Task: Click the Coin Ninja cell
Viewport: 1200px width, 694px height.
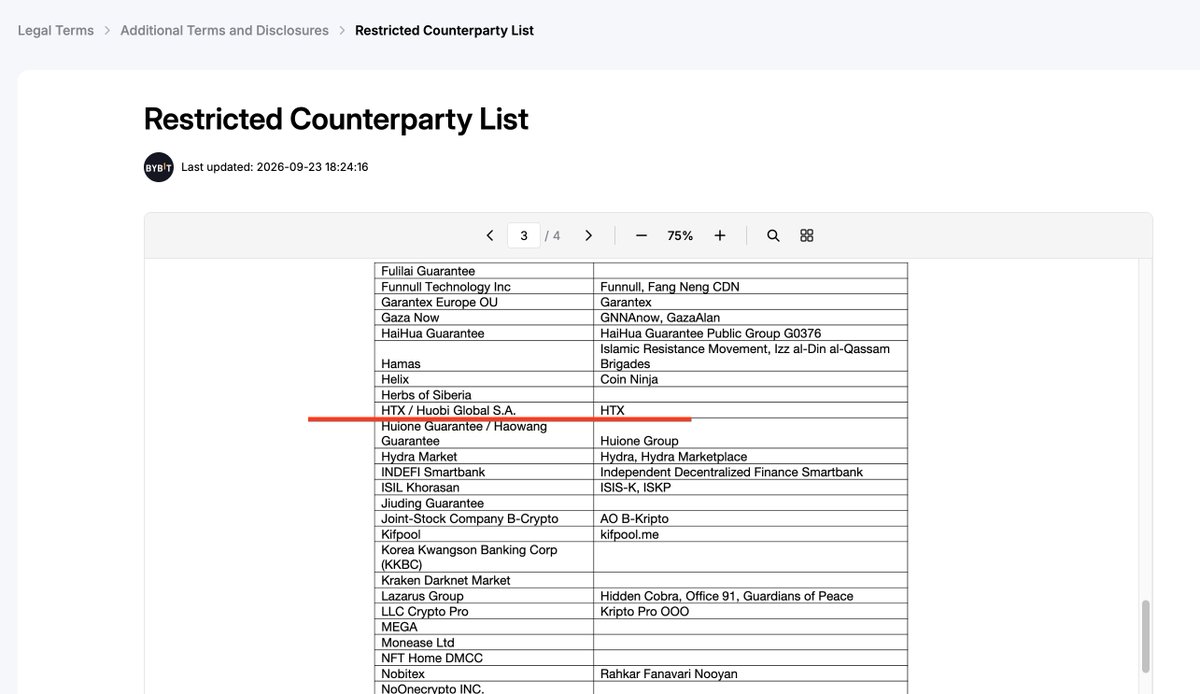Action: pyautogui.click(x=750, y=379)
